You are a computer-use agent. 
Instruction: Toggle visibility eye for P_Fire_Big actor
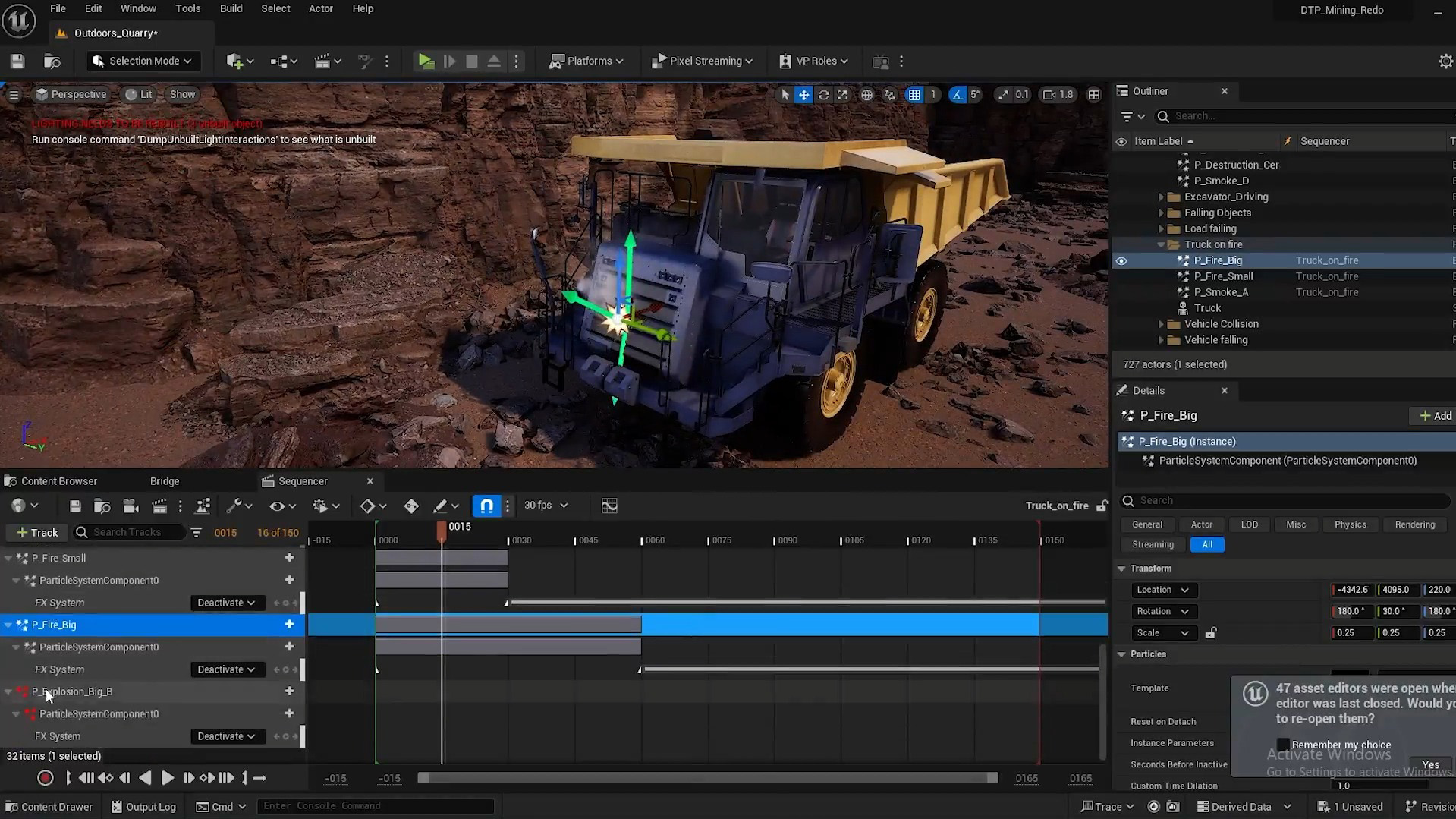tap(1121, 260)
